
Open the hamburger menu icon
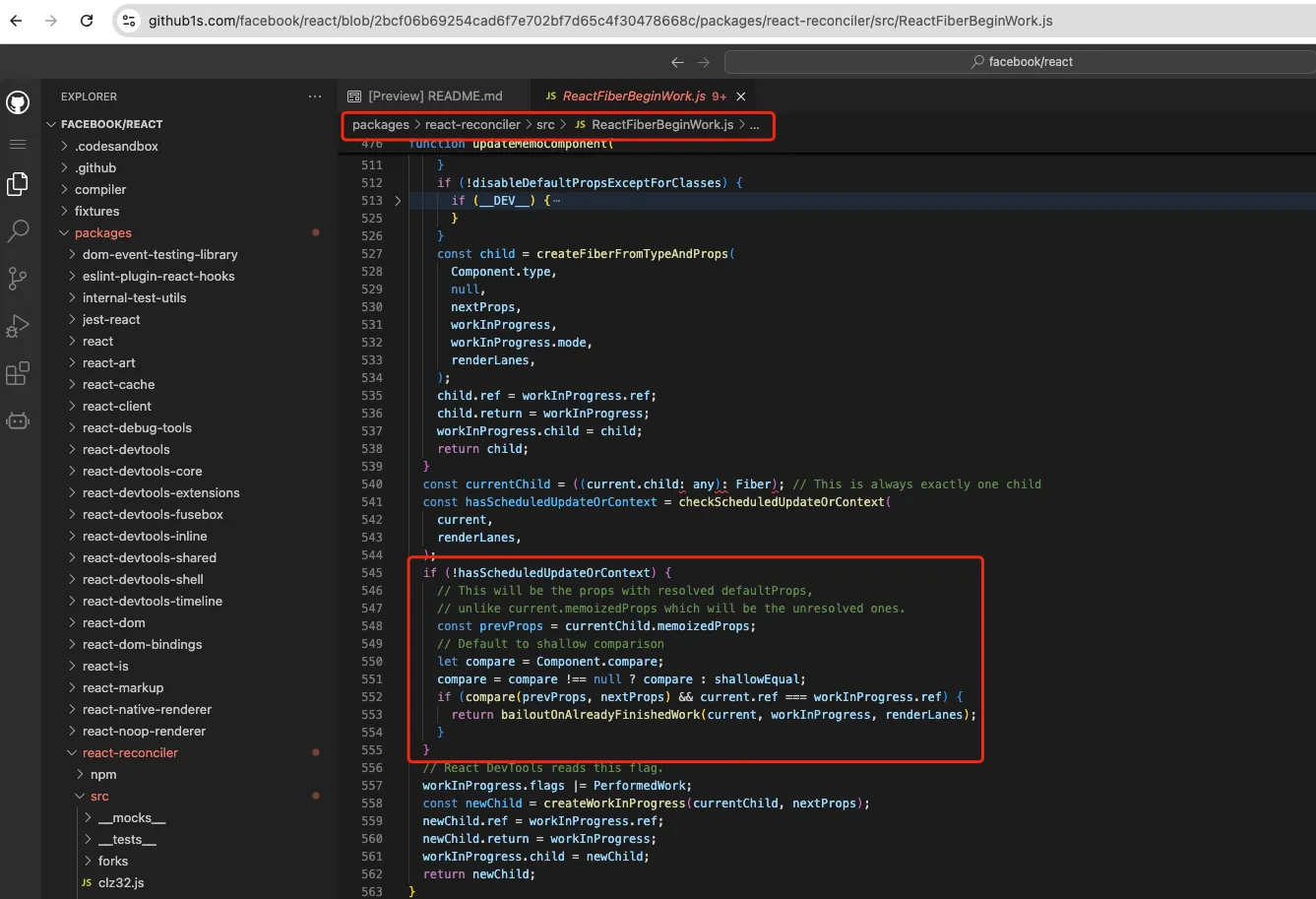coord(18,144)
